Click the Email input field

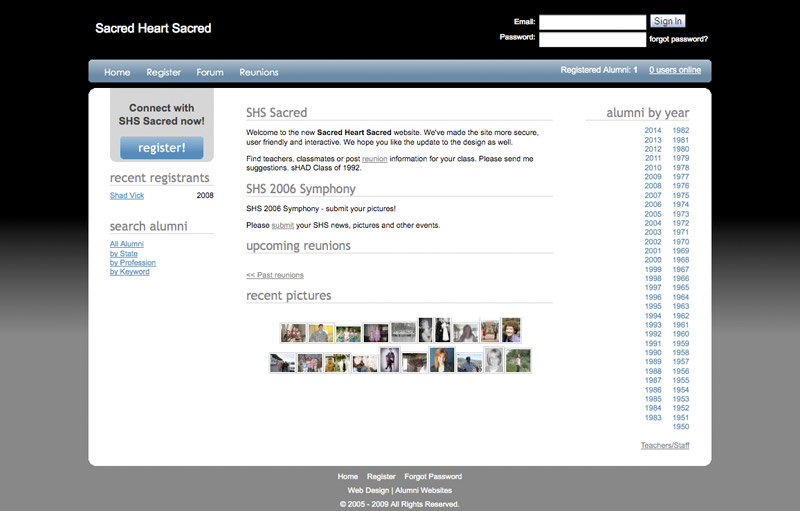tap(592, 22)
